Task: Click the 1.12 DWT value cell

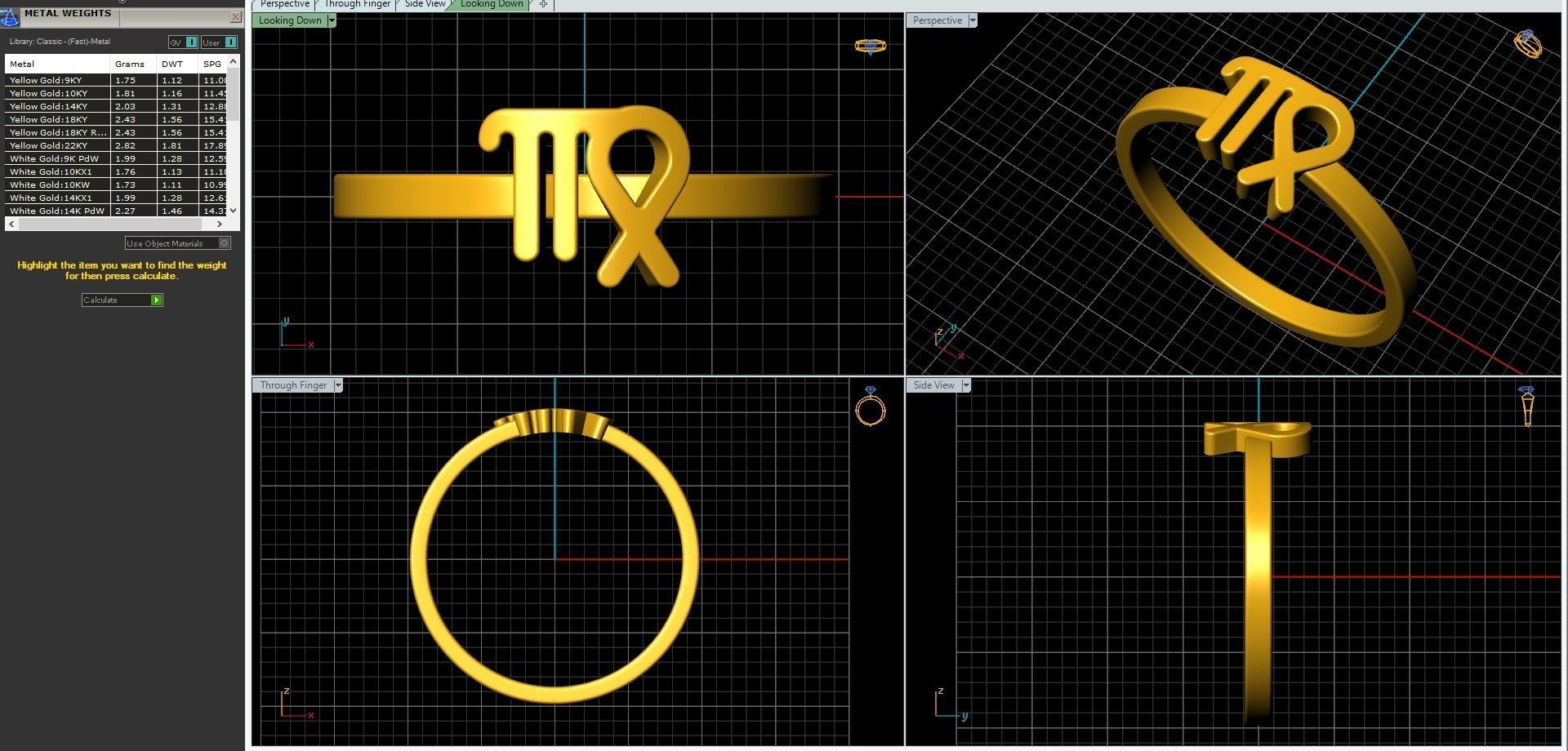Action: (177, 80)
